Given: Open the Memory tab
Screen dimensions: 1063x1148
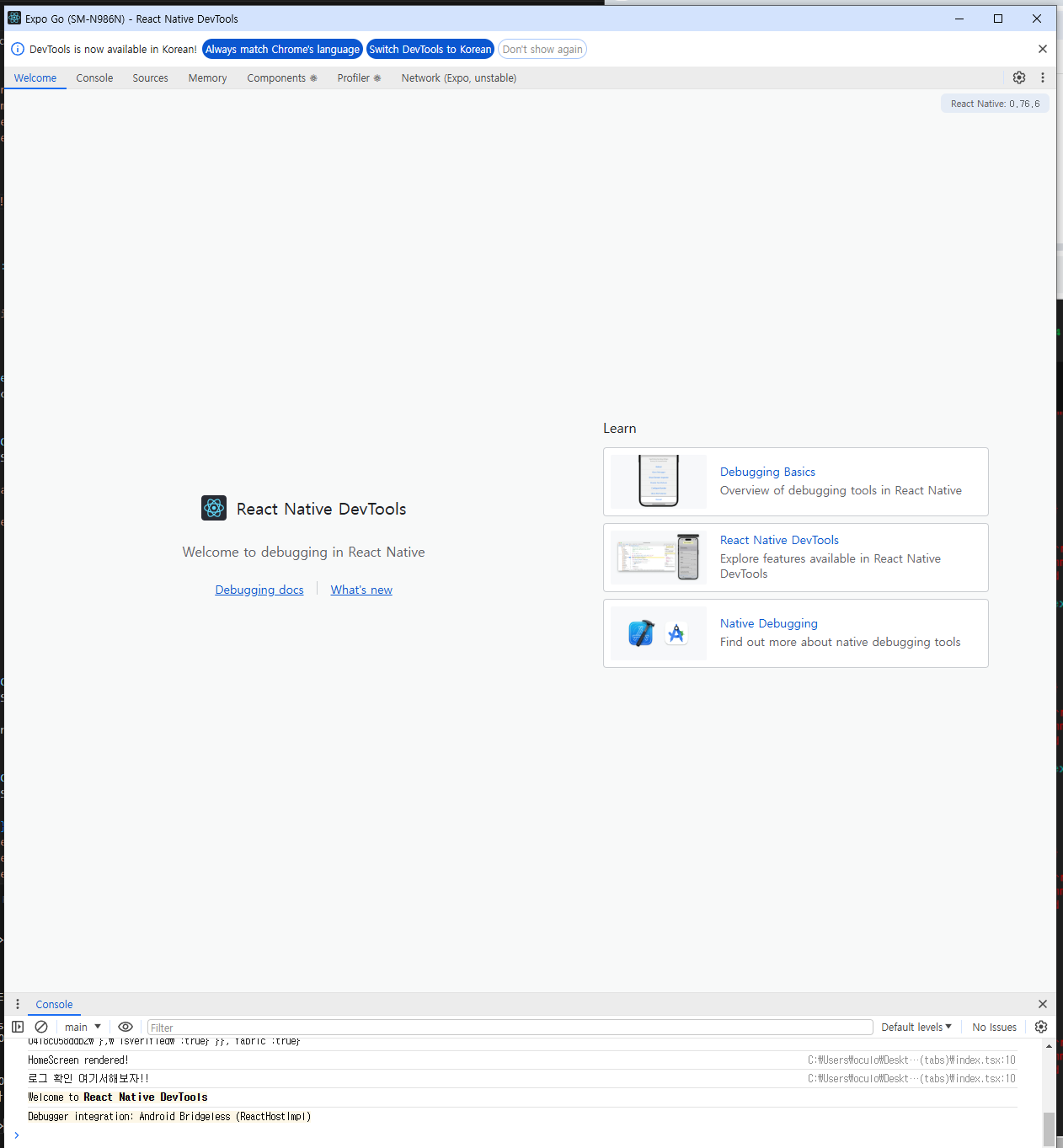Looking at the screenshot, I should click(x=207, y=77).
